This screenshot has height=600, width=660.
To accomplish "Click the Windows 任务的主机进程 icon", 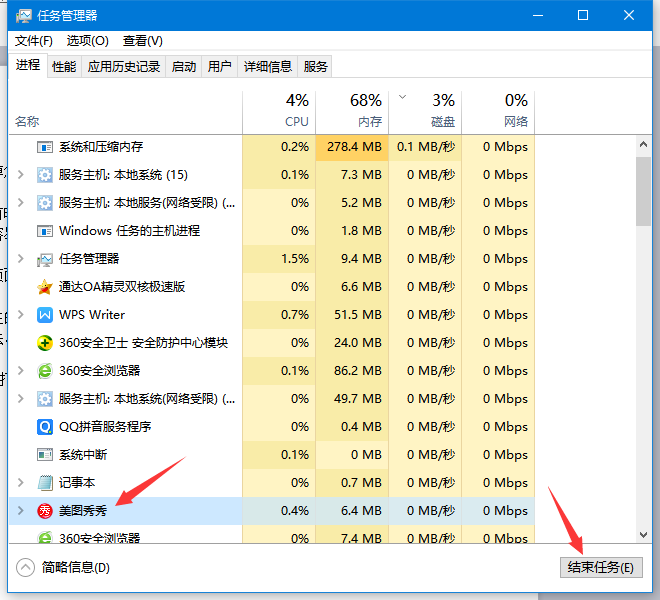I will point(45,231).
